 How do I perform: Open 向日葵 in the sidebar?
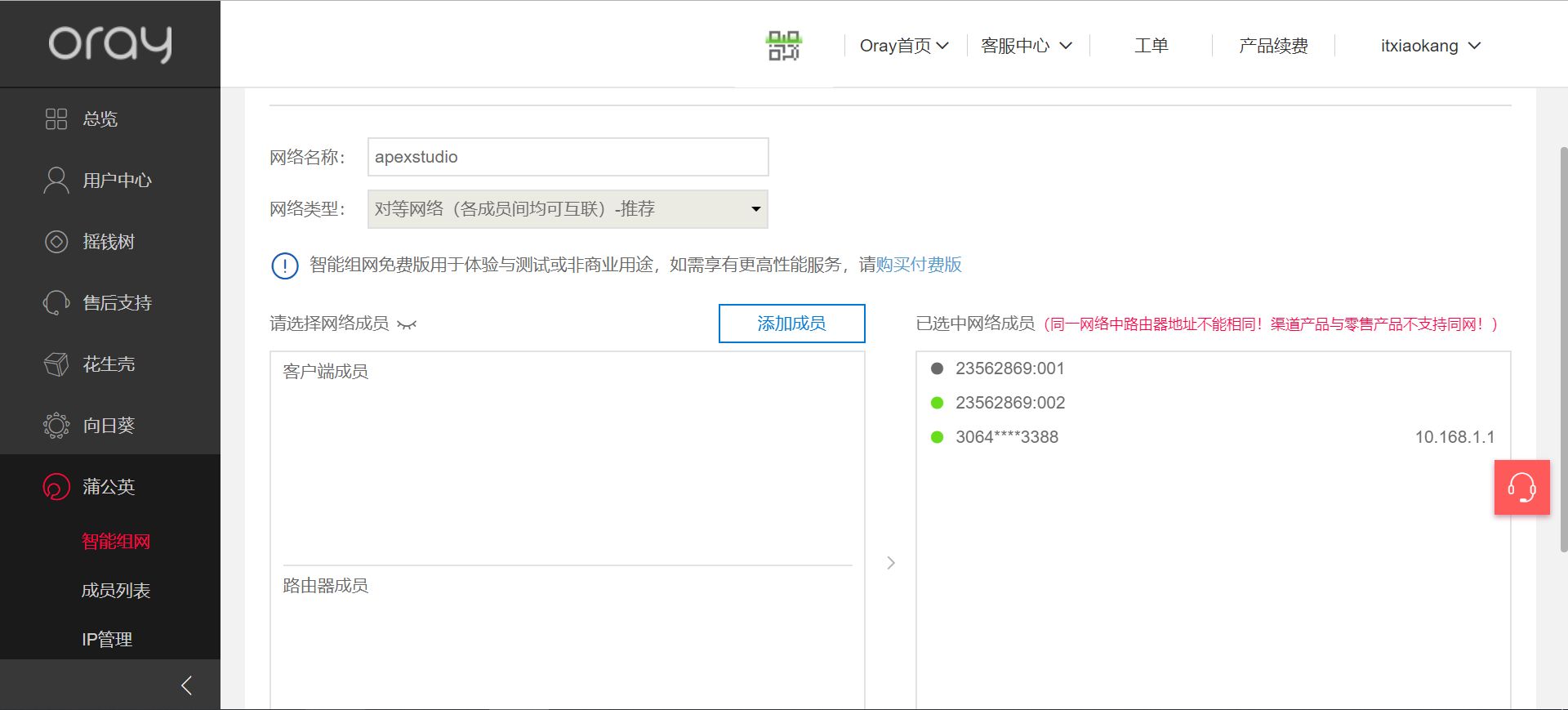coord(110,426)
